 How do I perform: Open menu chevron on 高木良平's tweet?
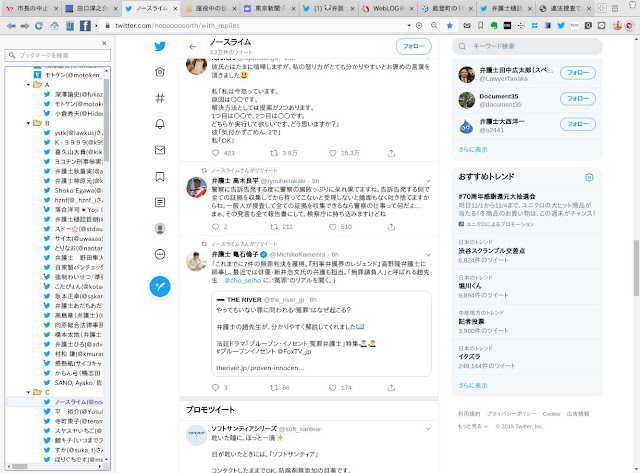[x=428, y=180]
